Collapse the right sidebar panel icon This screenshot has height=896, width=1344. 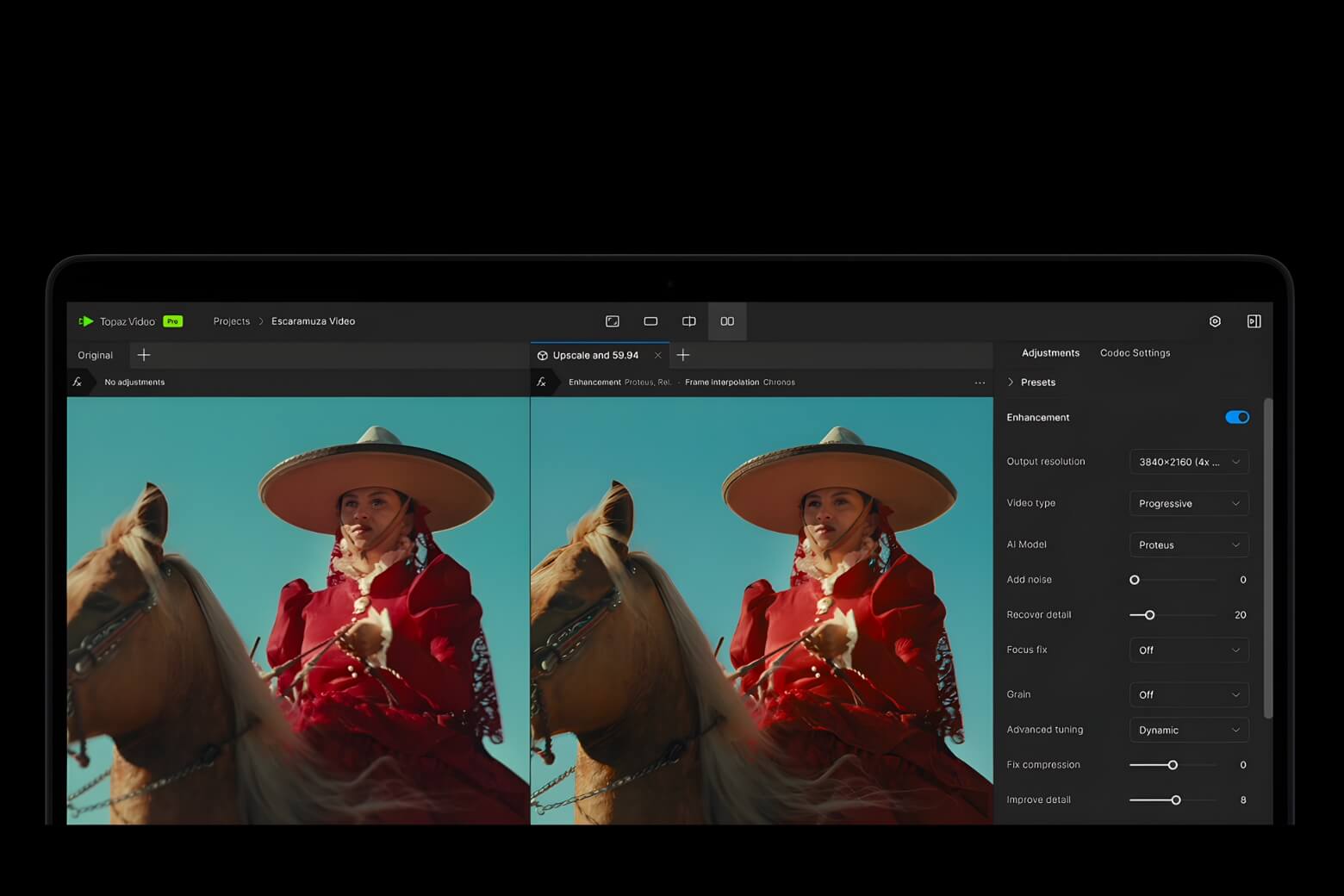1254,321
